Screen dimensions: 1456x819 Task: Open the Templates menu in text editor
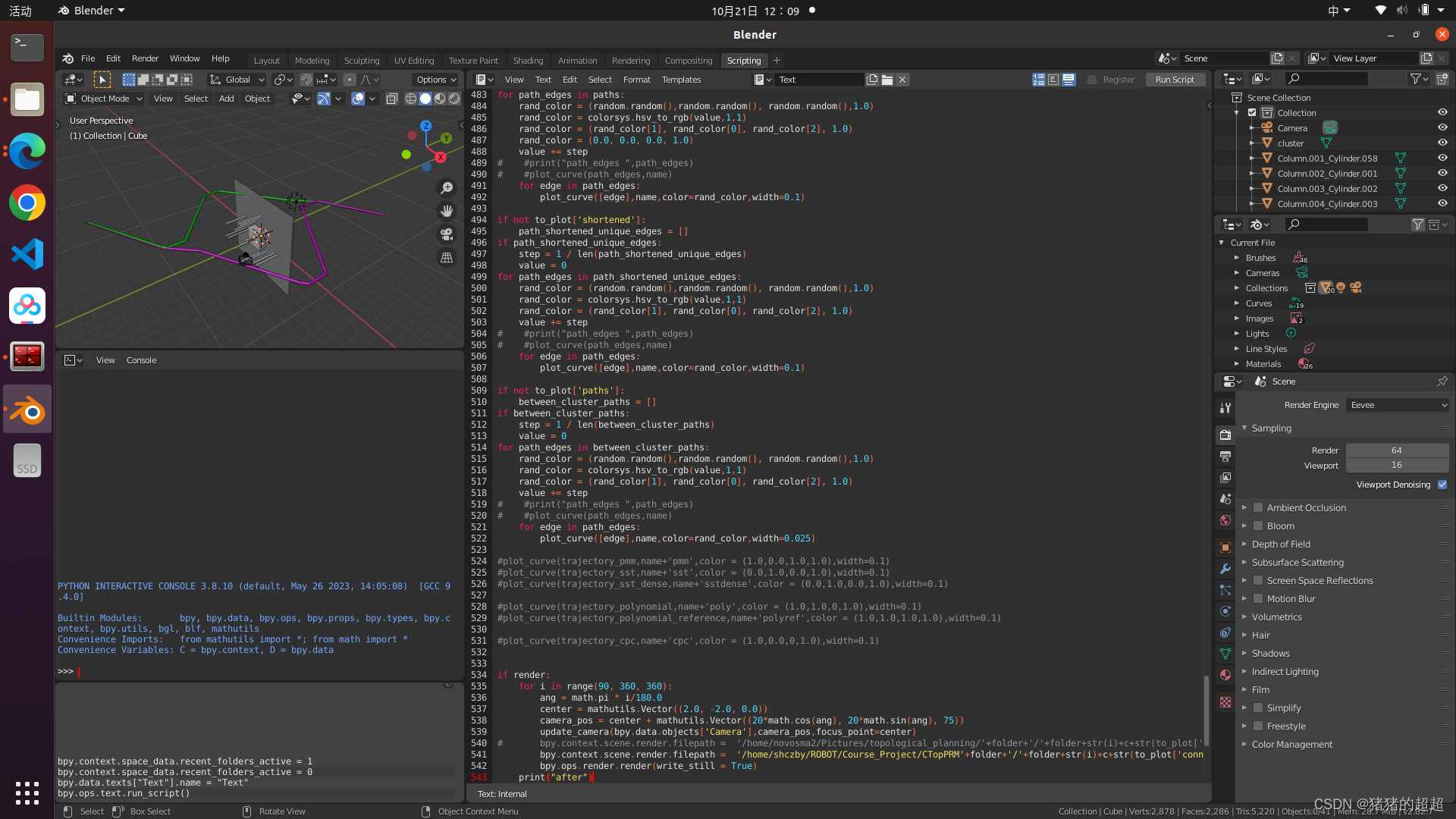(x=681, y=80)
